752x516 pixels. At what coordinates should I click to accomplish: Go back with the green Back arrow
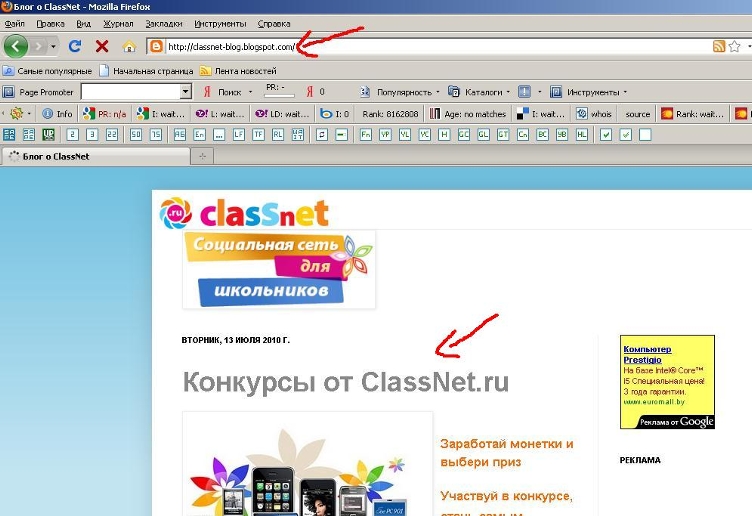coord(16,47)
